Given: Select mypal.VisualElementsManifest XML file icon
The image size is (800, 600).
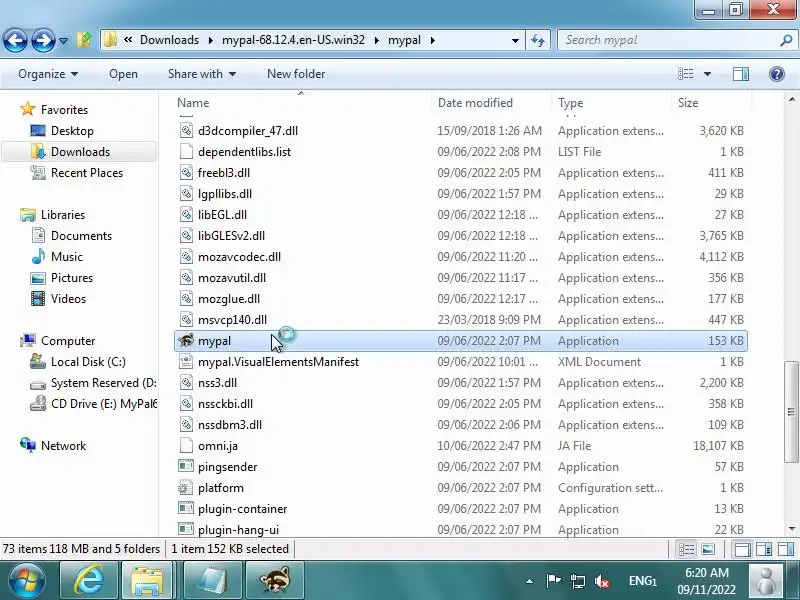Looking at the screenshot, I should click(186, 362).
